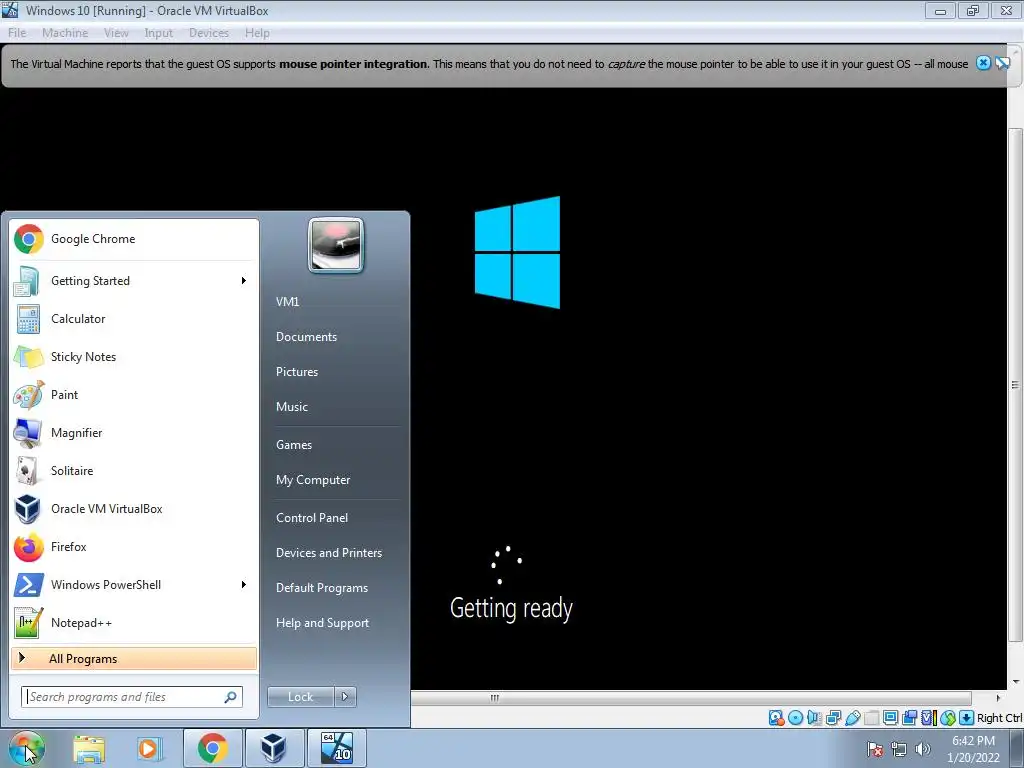The image size is (1024, 768).
Task: Open Action Center flag tray icon
Action: 875,748
